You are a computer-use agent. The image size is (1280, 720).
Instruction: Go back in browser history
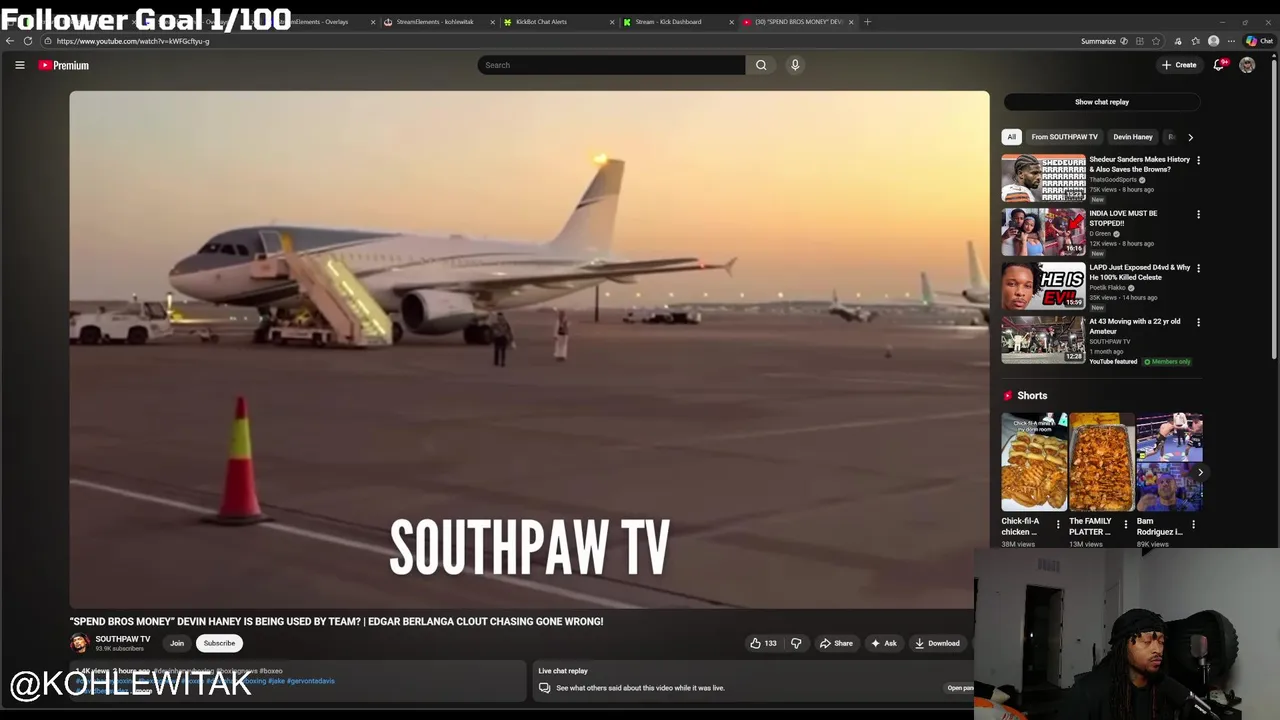(x=10, y=41)
